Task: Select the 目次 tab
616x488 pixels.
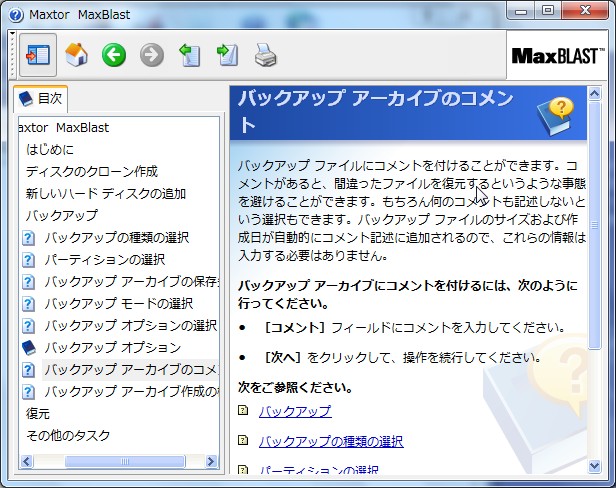Action: pyautogui.click(x=41, y=98)
